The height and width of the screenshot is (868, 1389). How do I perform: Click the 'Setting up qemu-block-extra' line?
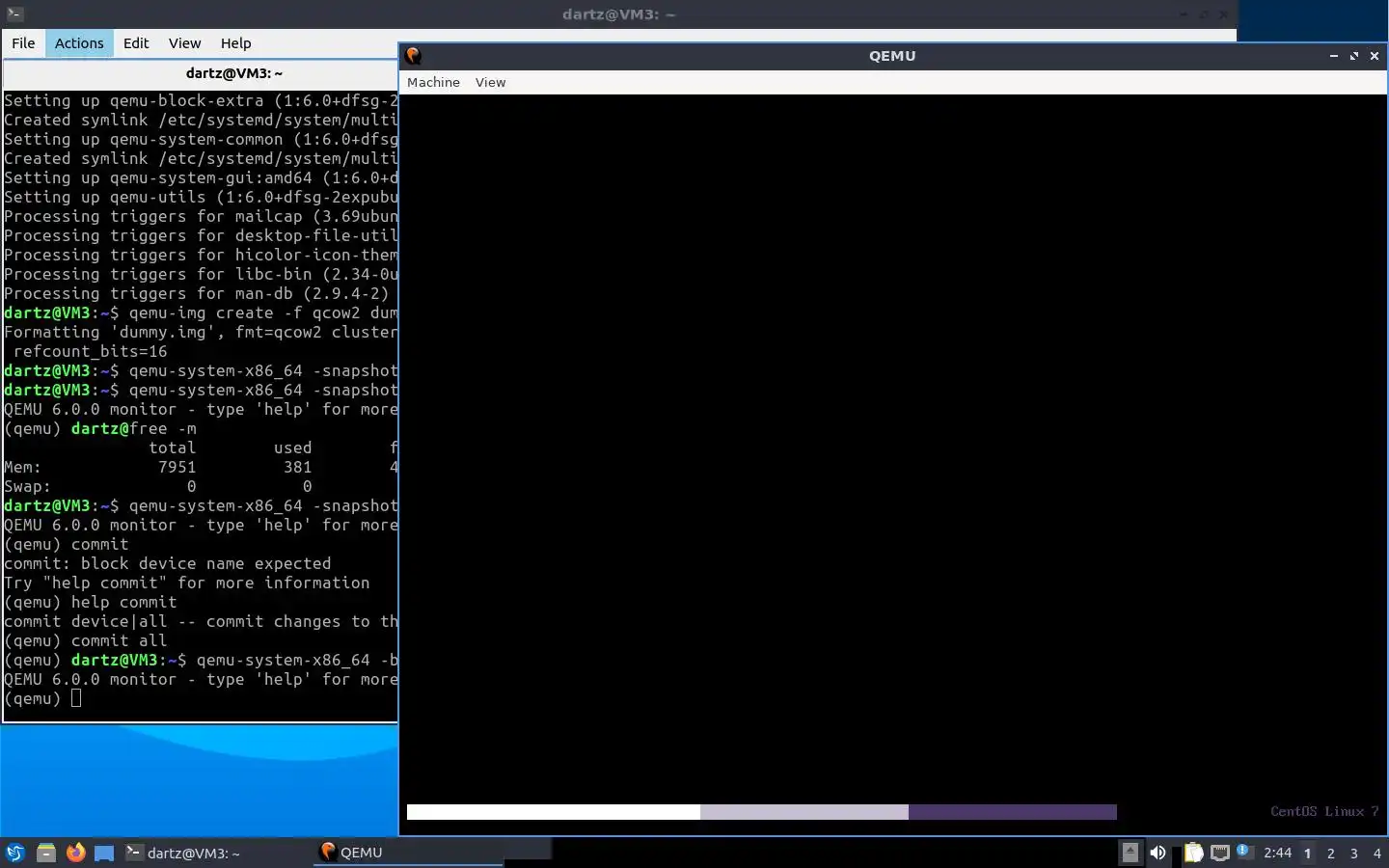pyautogui.click(x=201, y=100)
